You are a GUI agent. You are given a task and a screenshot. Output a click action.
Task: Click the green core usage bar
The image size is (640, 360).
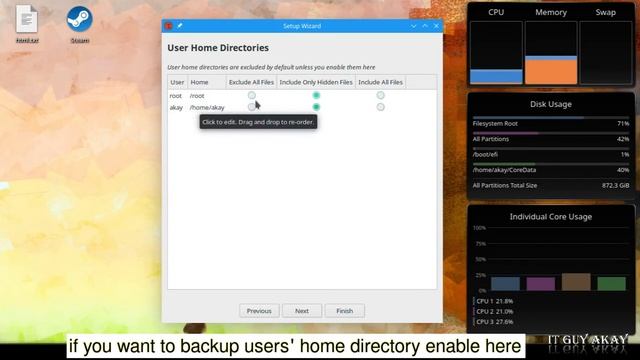611,283
